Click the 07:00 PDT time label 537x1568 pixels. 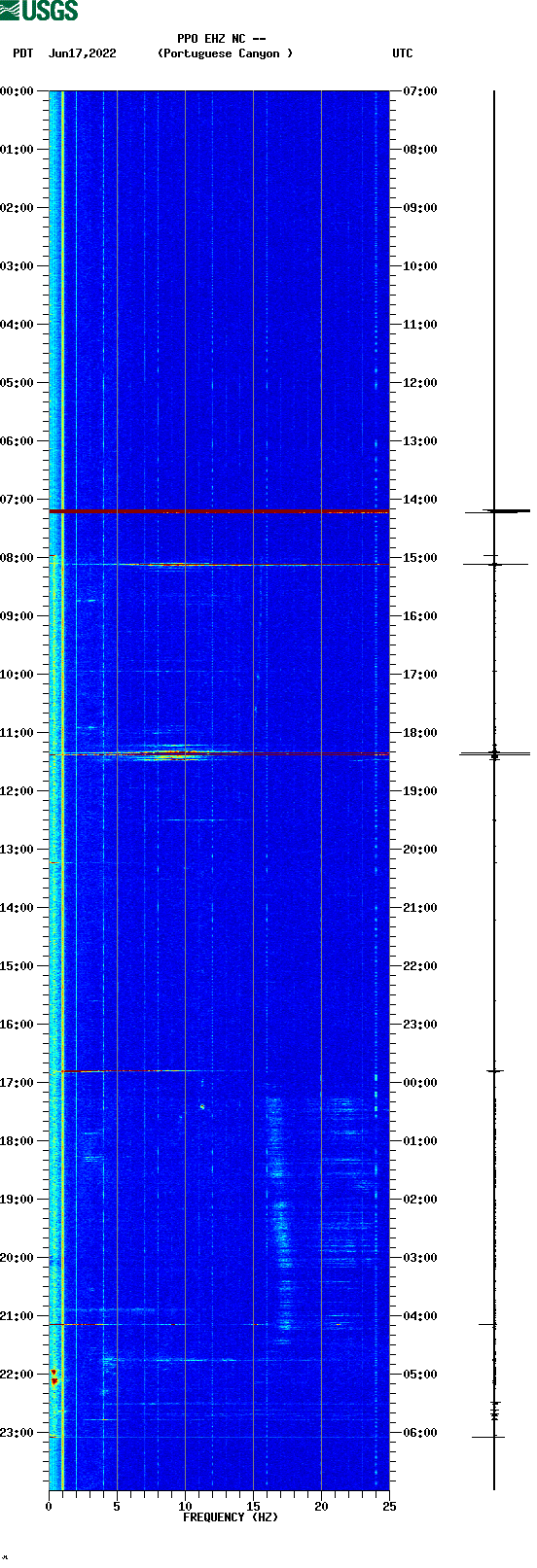(x=18, y=500)
